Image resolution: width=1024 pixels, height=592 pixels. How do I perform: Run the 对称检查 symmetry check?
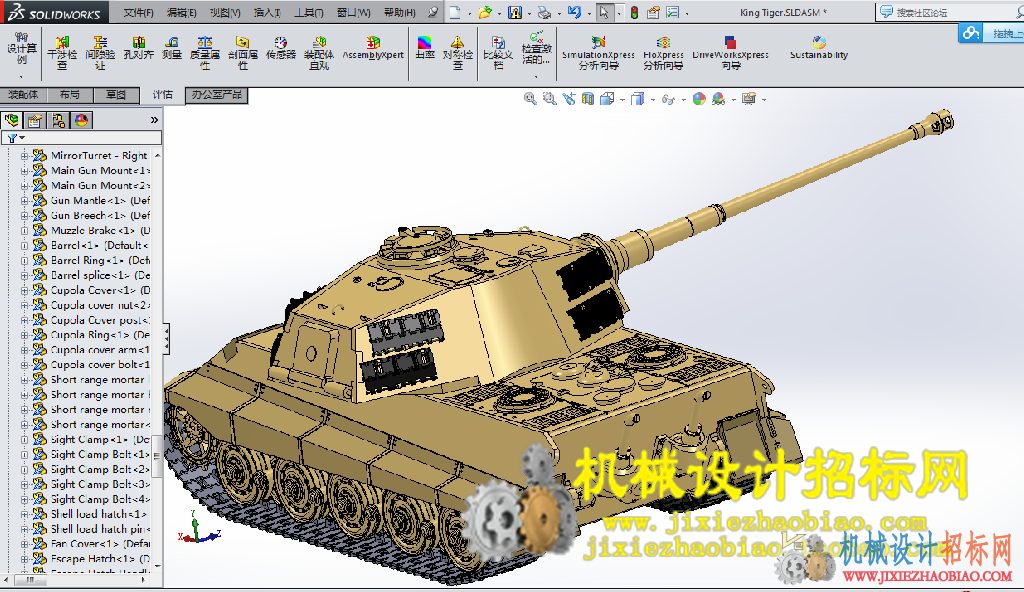458,52
